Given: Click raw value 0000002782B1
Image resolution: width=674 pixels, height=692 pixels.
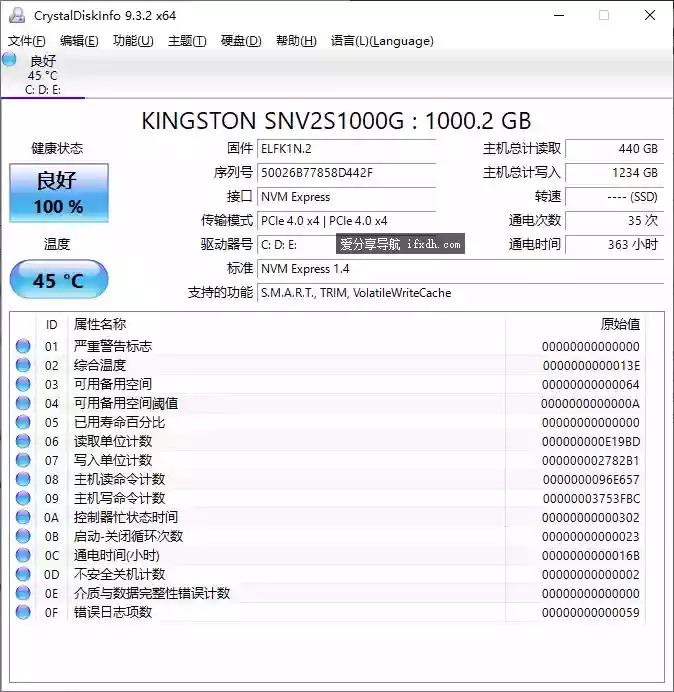Looking at the screenshot, I should [x=591, y=461].
